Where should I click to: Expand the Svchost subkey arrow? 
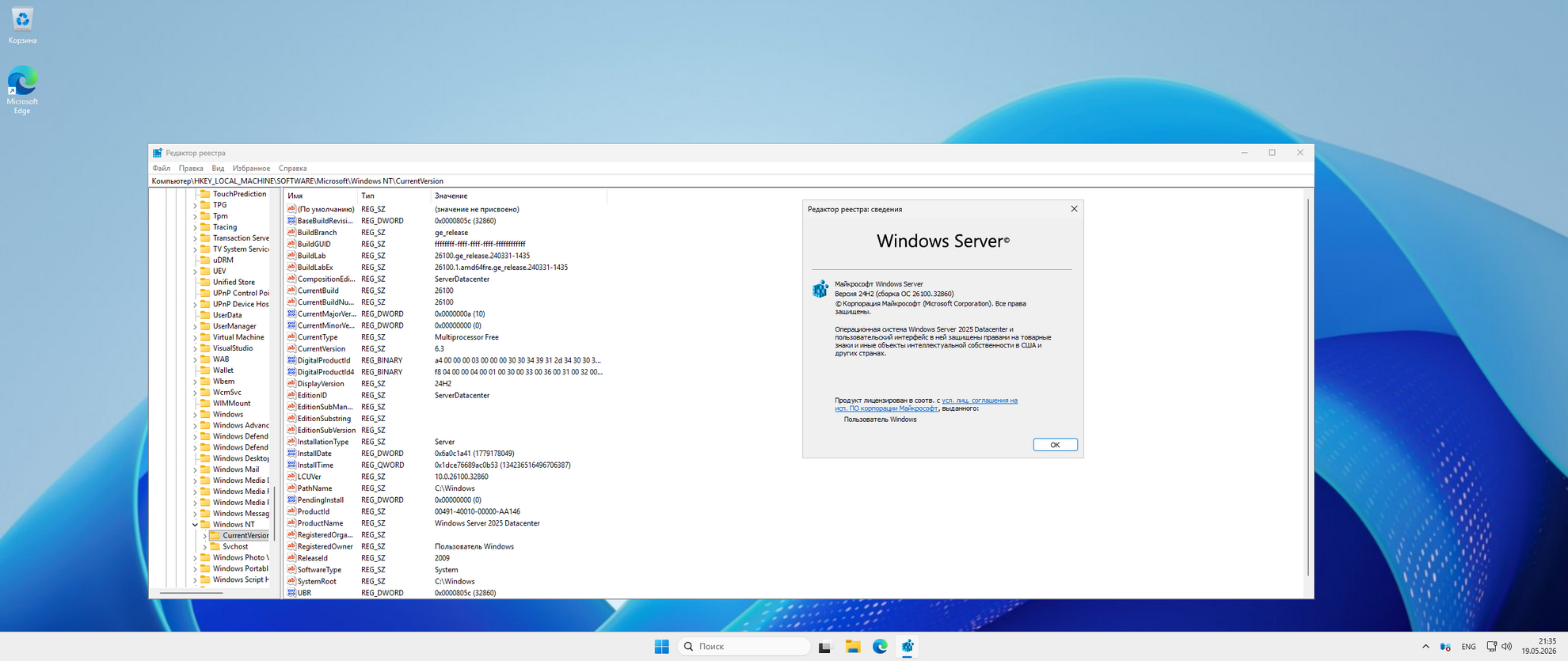point(204,547)
